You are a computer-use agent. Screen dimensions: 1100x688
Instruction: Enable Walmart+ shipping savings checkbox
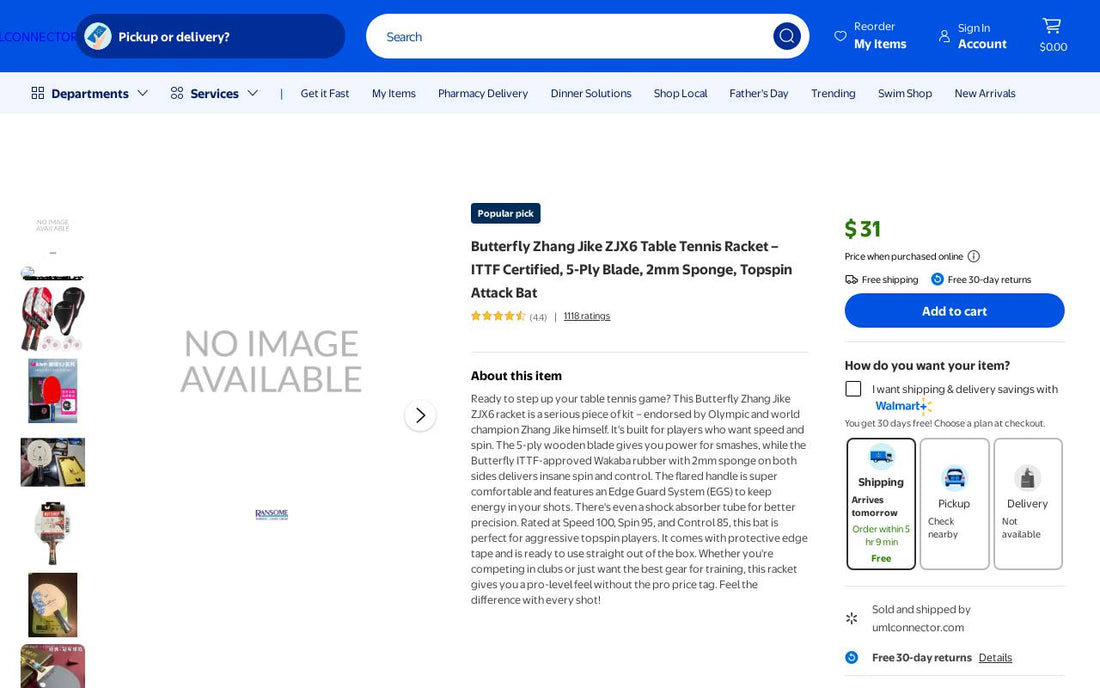pyautogui.click(x=853, y=389)
